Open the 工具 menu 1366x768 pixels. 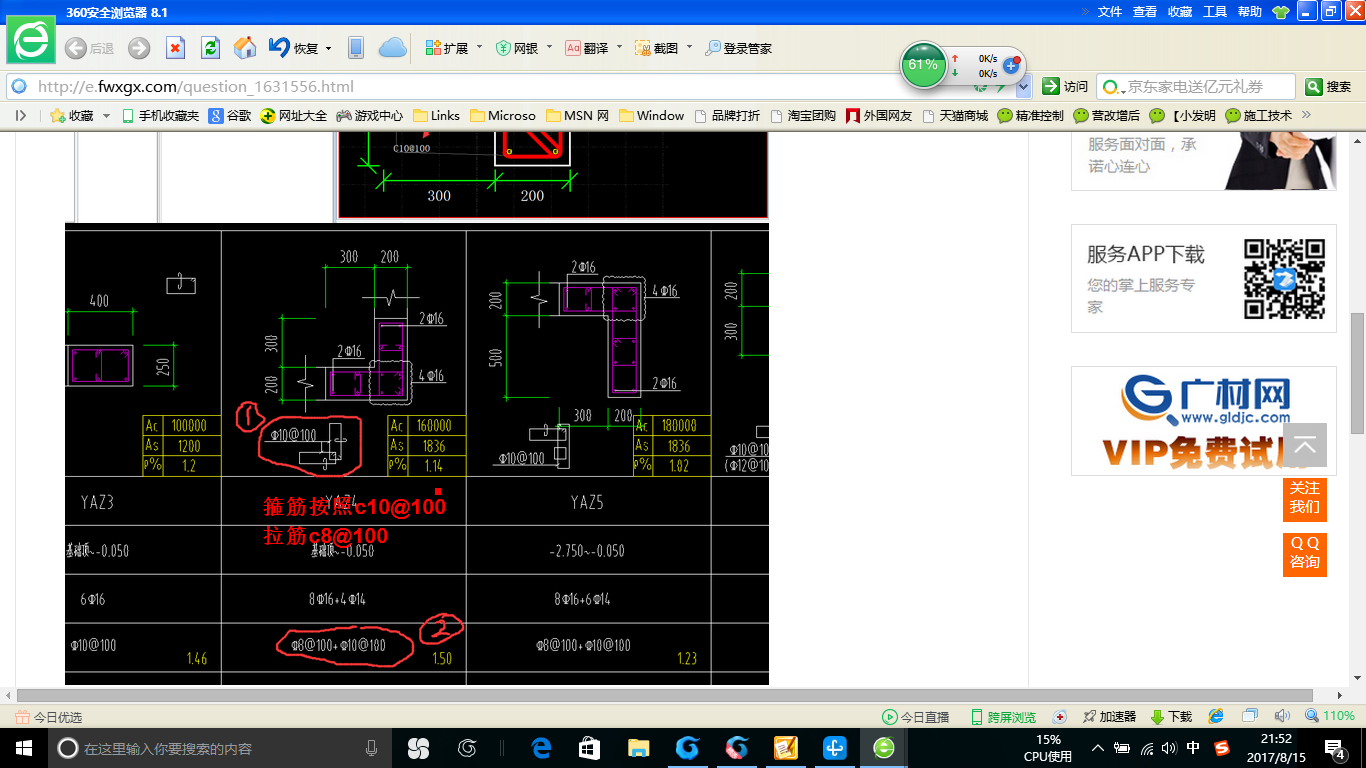click(x=1215, y=12)
